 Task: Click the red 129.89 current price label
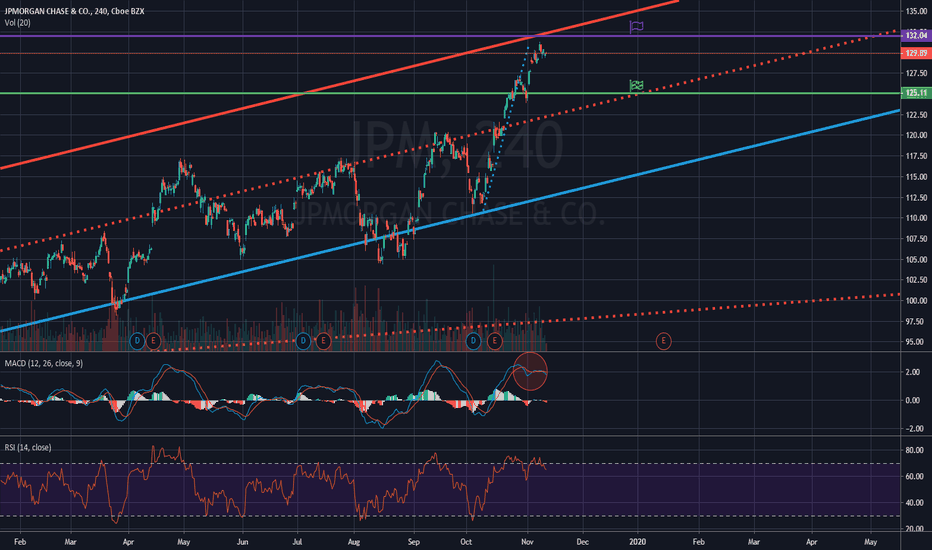[x=916, y=53]
